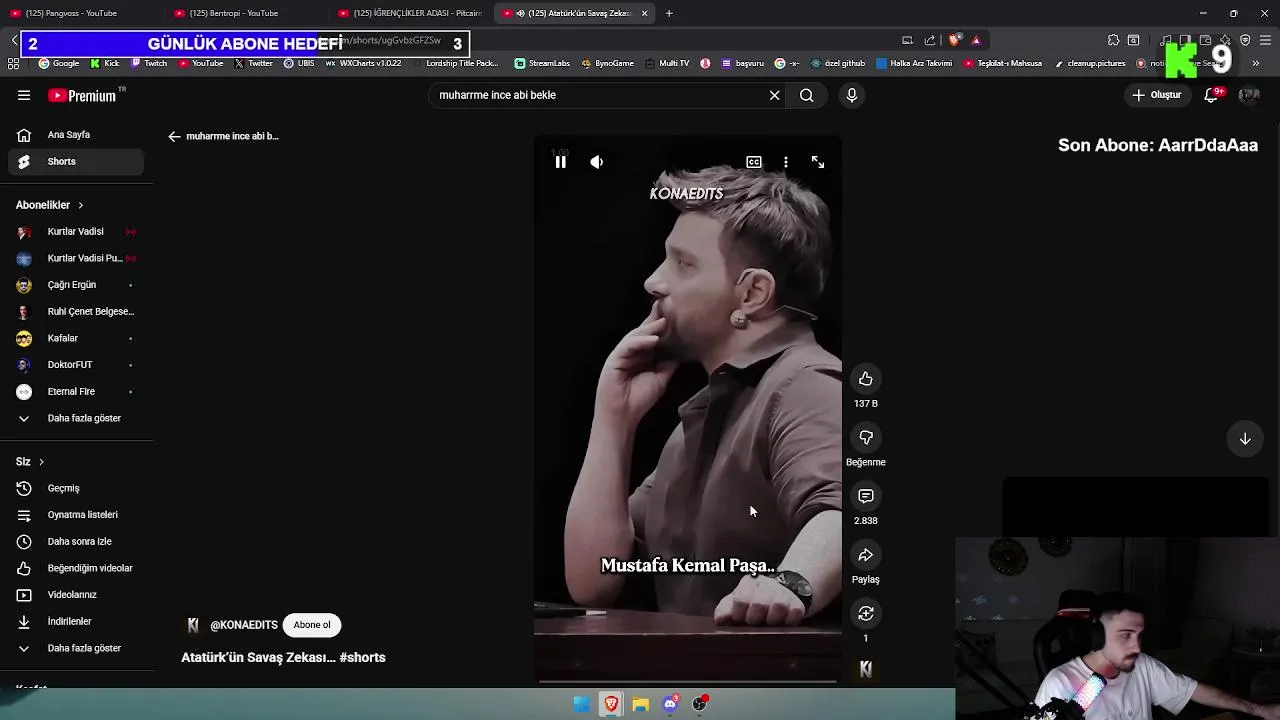Image resolution: width=1280 pixels, height=720 pixels.
Task: Open the StreamLabs bookmark
Action: pyautogui.click(x=542, y=63)
